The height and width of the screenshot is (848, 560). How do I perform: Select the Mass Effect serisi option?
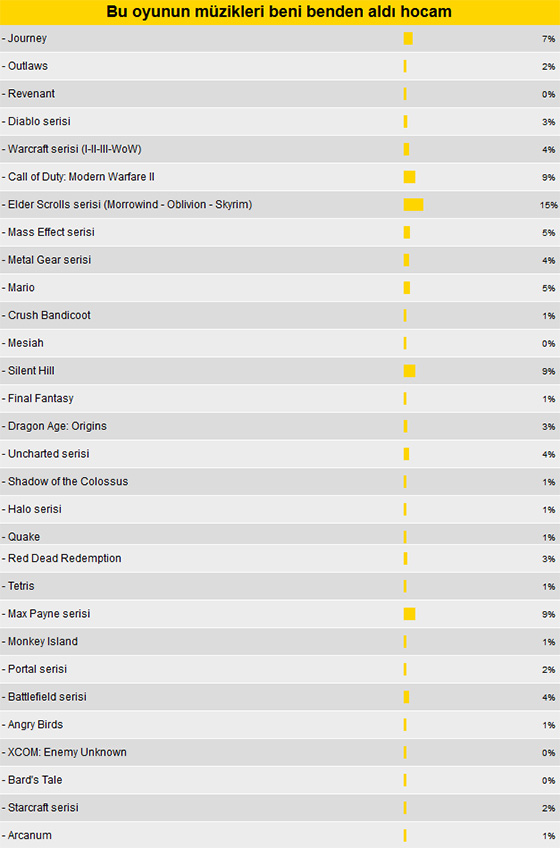tap(280, 232)
